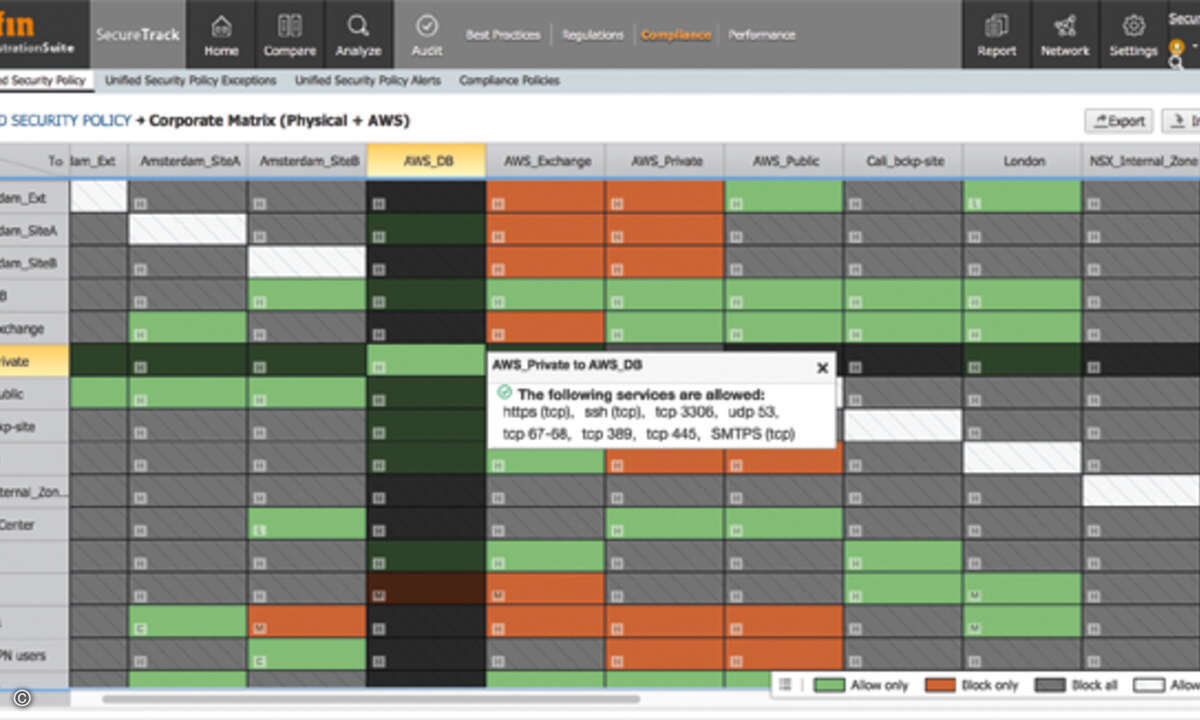
Task: Click the xchange row label
Action: coord(21,328)
